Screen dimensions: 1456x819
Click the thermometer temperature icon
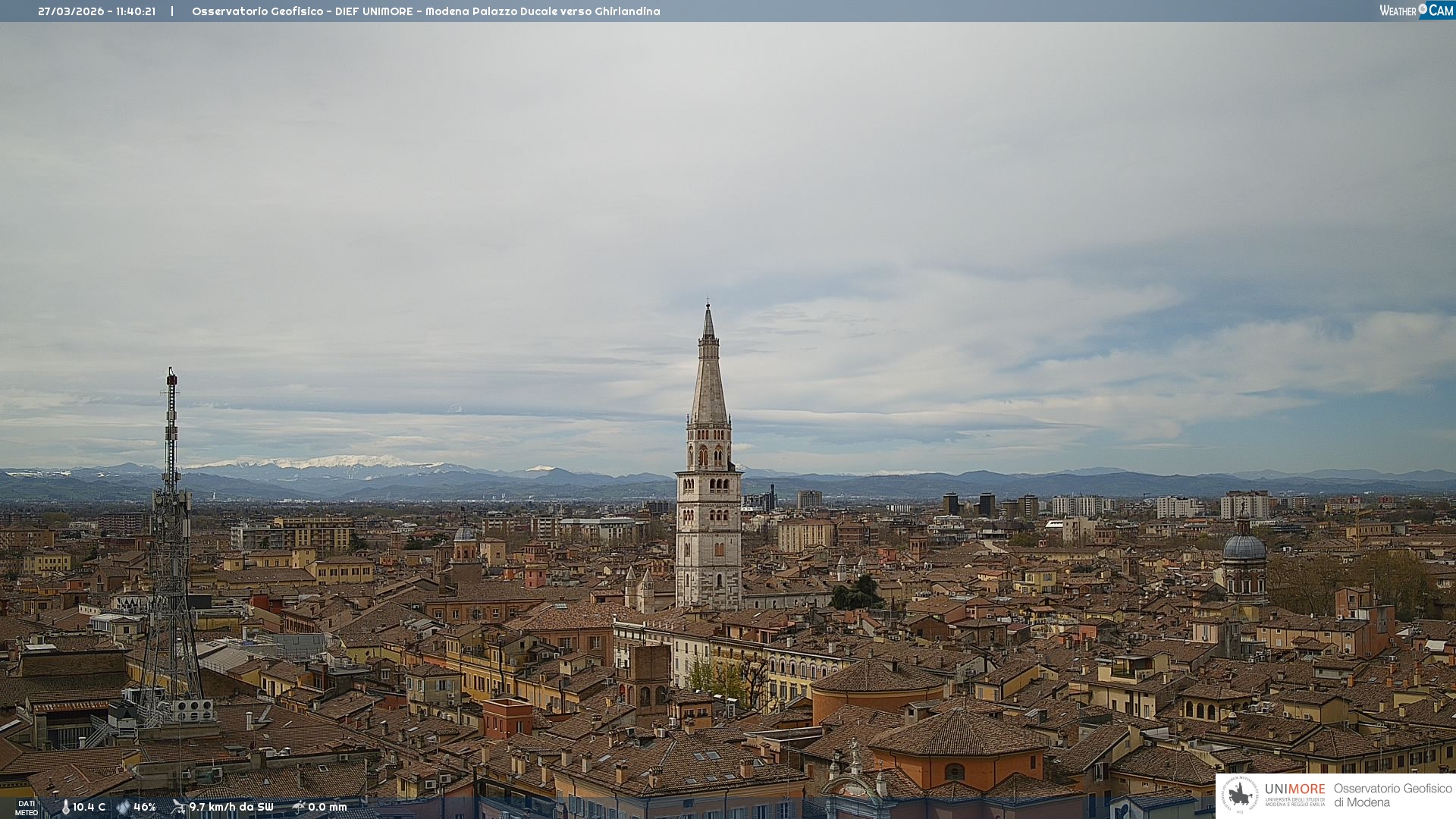click(65, 807)
